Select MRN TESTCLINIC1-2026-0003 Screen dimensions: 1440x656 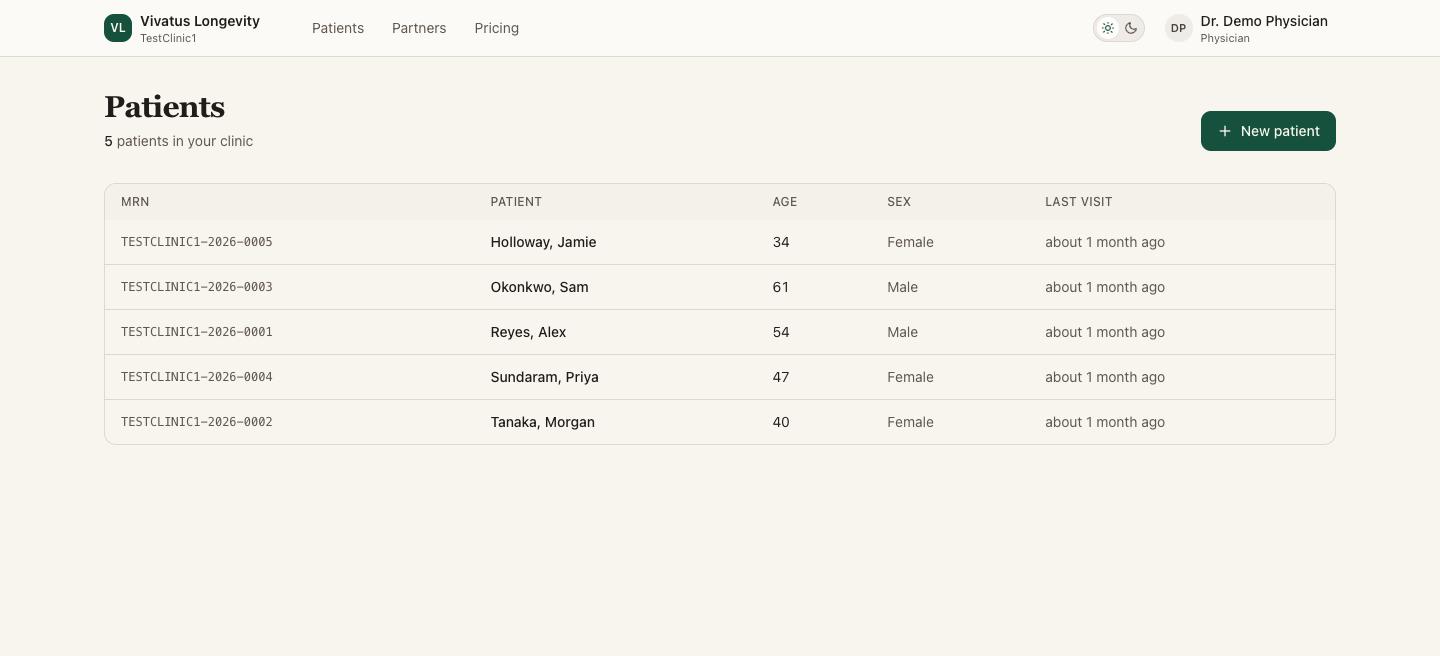(197, 287)
